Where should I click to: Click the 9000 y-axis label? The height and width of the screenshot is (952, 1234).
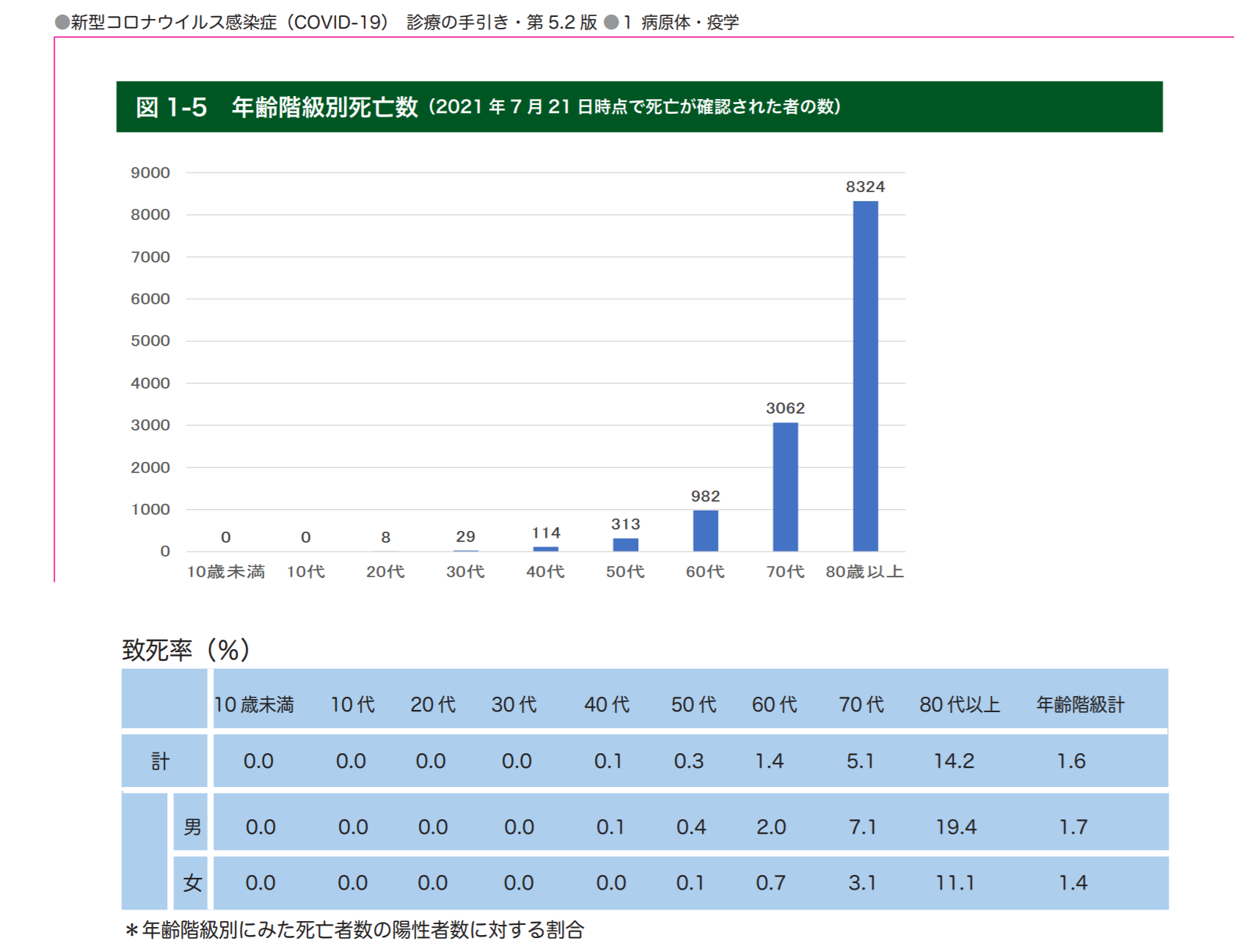150,173
